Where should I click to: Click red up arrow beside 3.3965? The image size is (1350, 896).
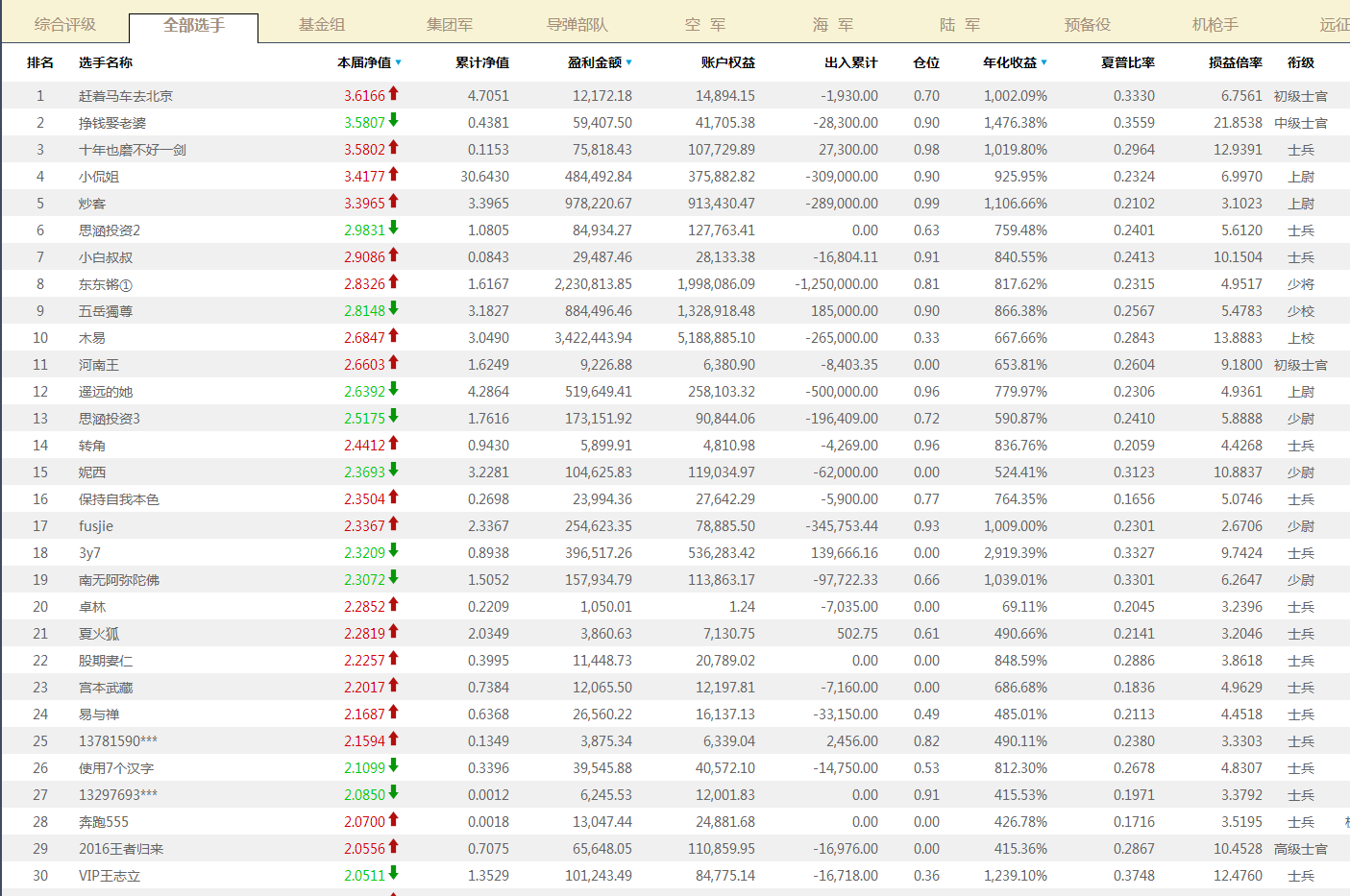click(393, 202)
